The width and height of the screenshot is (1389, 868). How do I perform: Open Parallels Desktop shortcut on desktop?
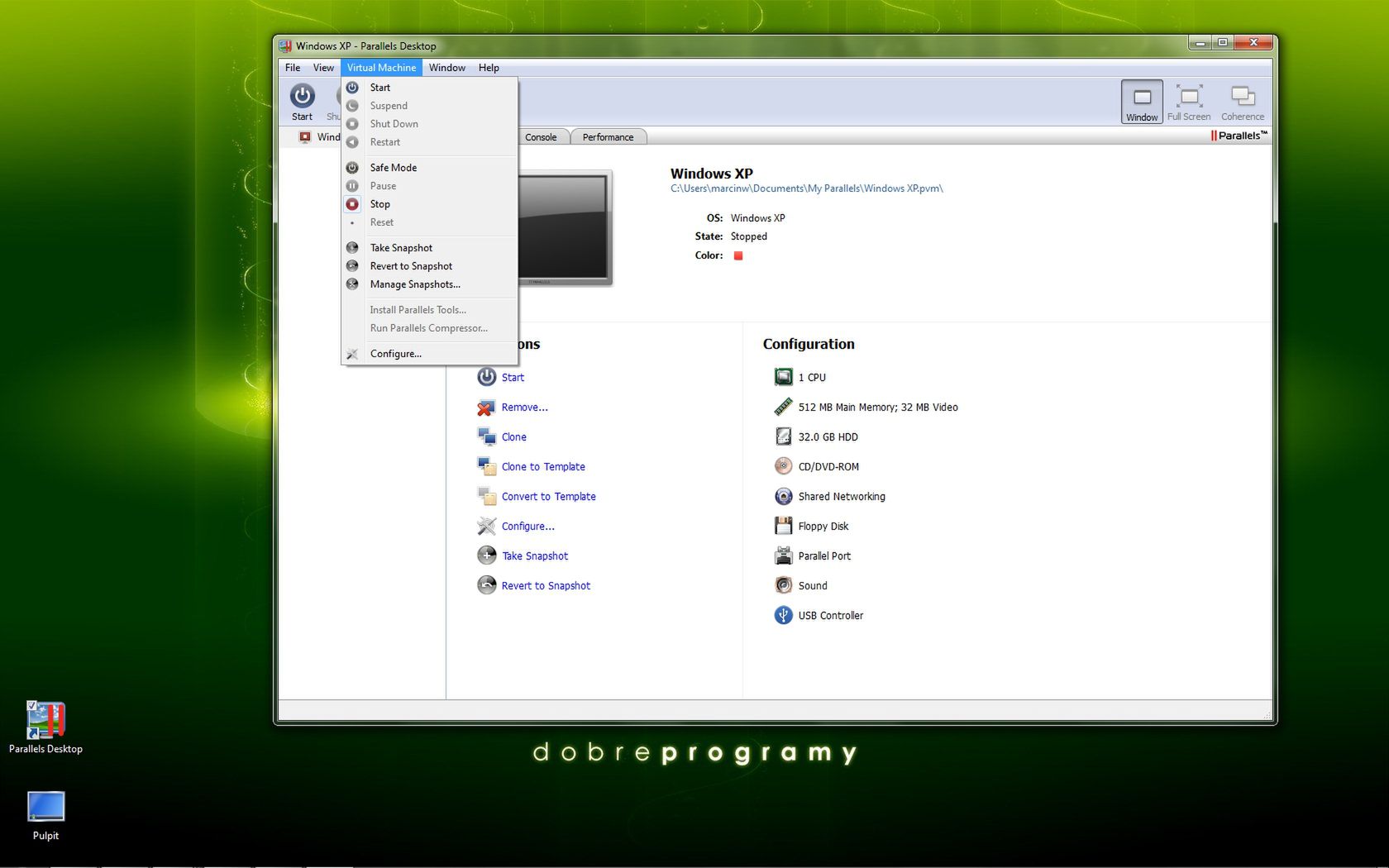pyautogui.click(x=45, y=727)
